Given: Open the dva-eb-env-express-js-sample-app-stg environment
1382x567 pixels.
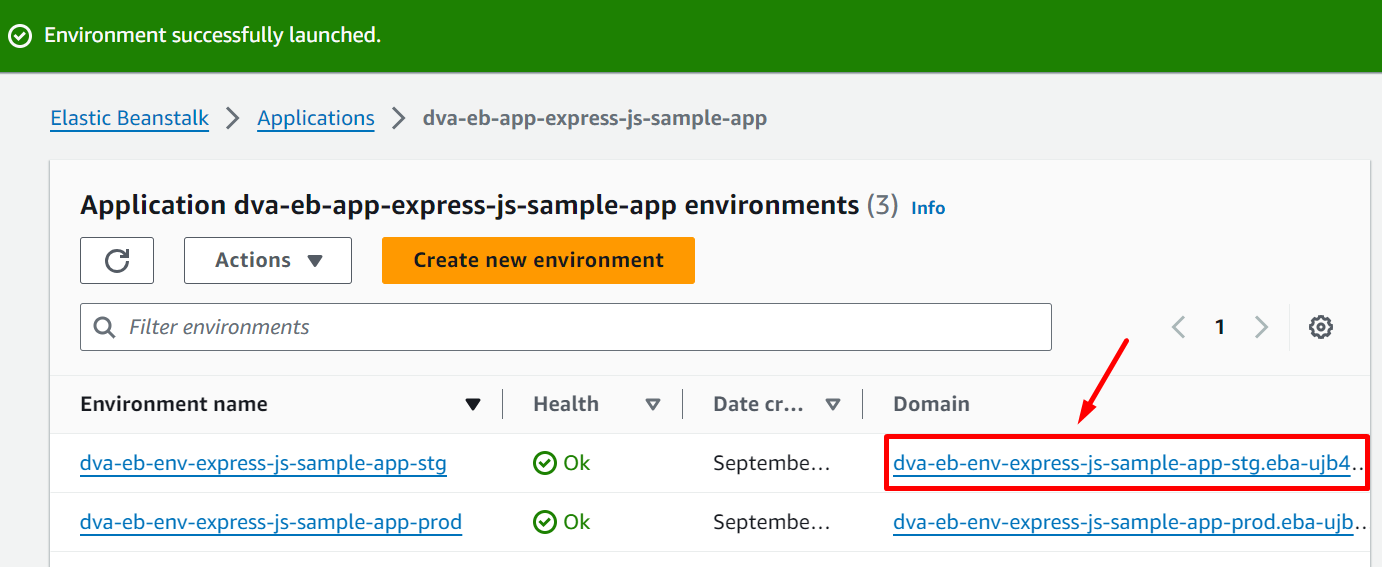Looking at the screenshot, I should (x=263, y=464).
